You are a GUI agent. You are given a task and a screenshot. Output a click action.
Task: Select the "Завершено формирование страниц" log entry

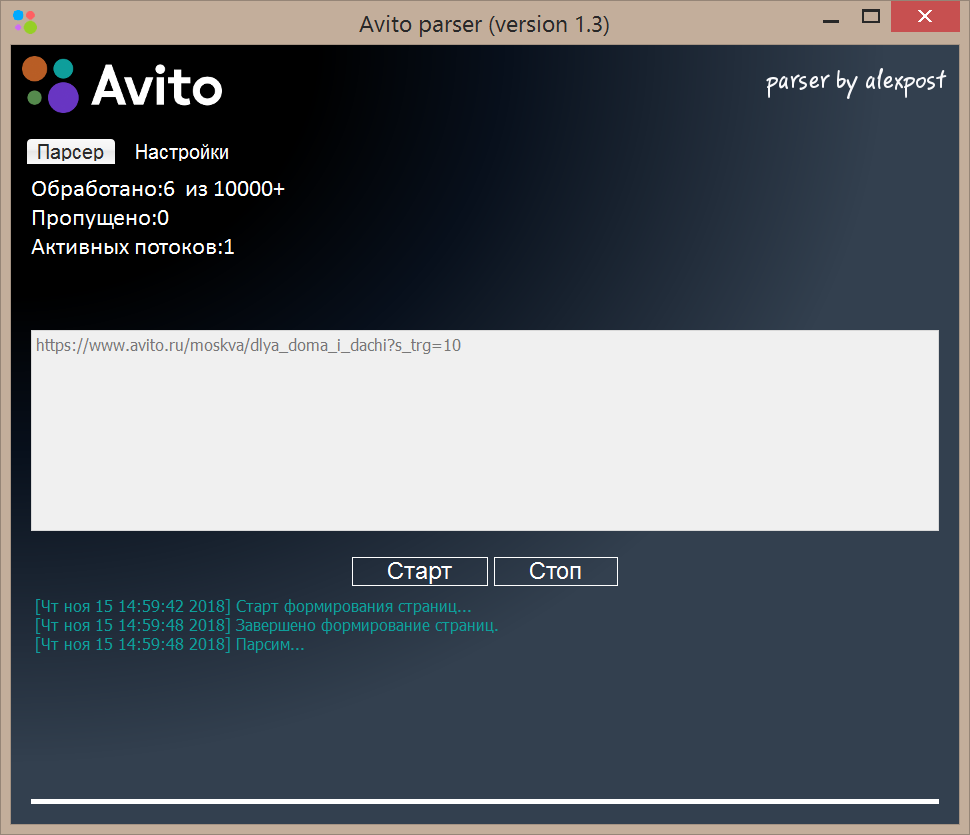pyautogui.click(x=266, y=625)
